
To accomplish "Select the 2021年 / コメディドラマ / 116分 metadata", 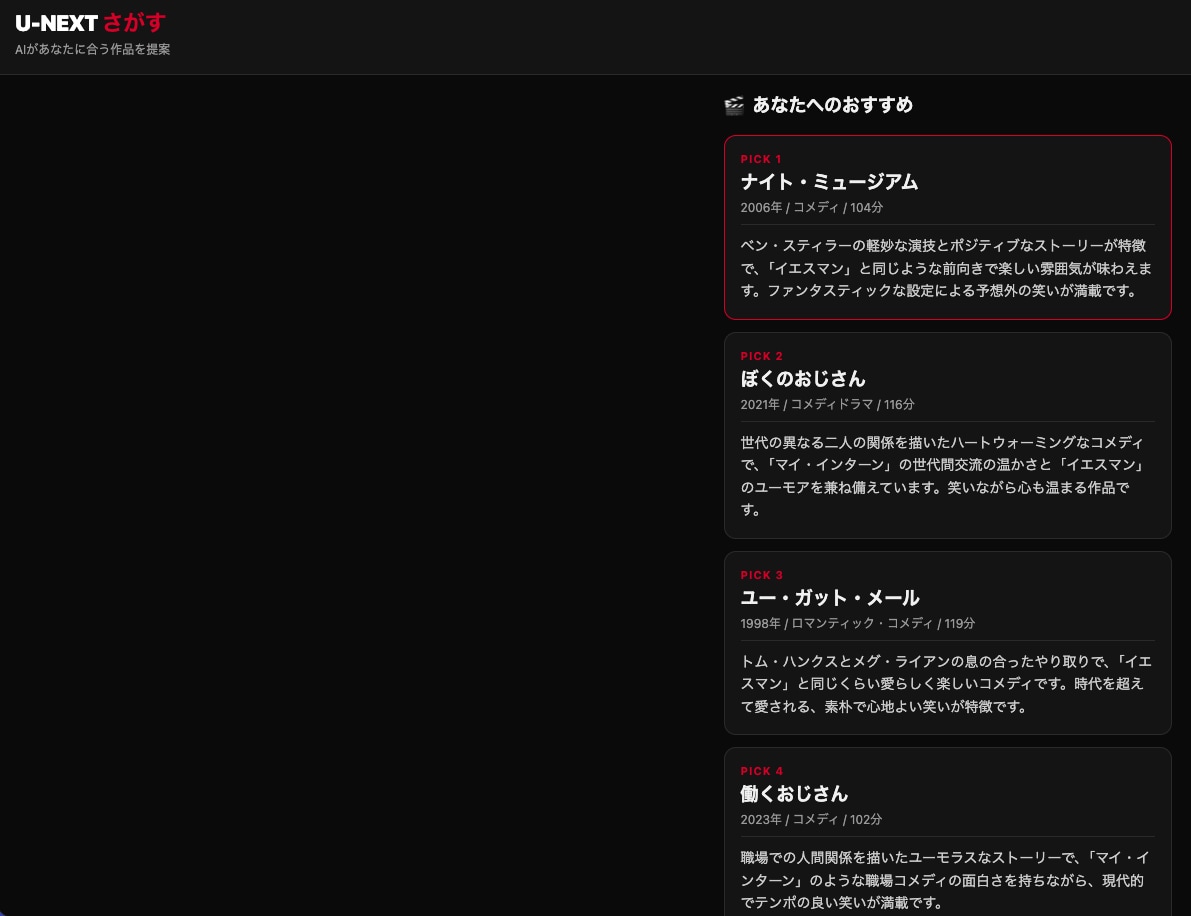I will click(x=827, y=404).
